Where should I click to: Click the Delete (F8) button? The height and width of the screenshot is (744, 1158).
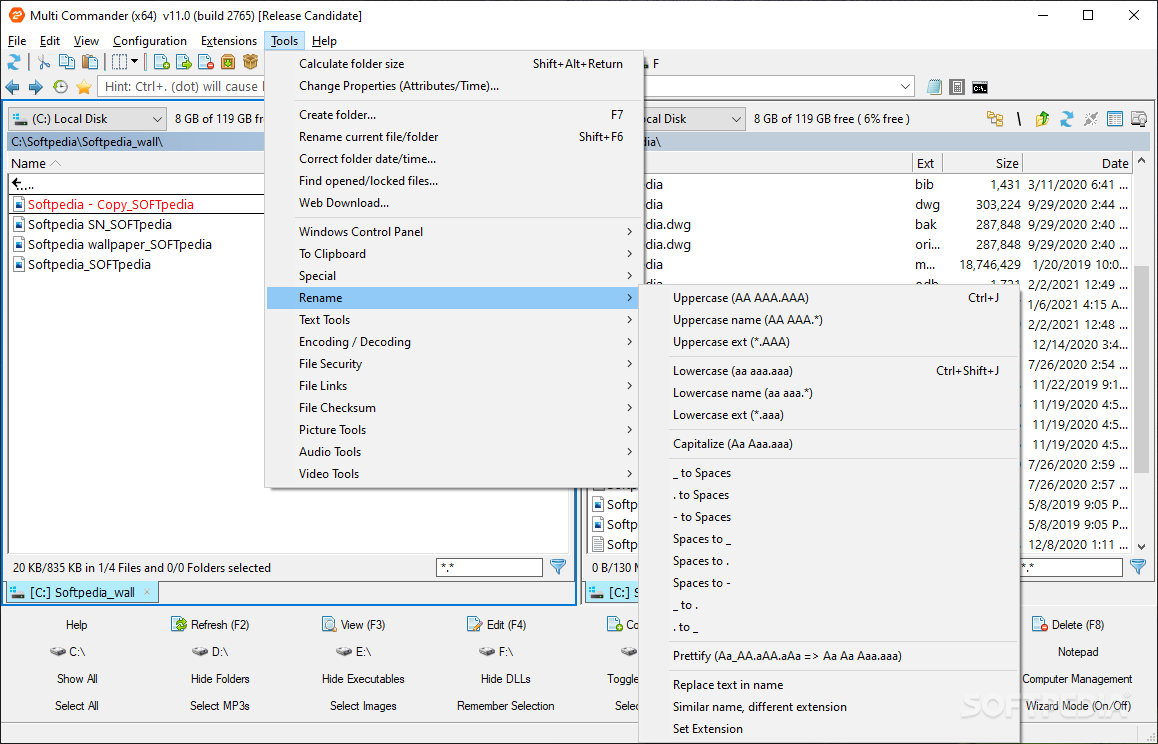(x=1068, y=625)
